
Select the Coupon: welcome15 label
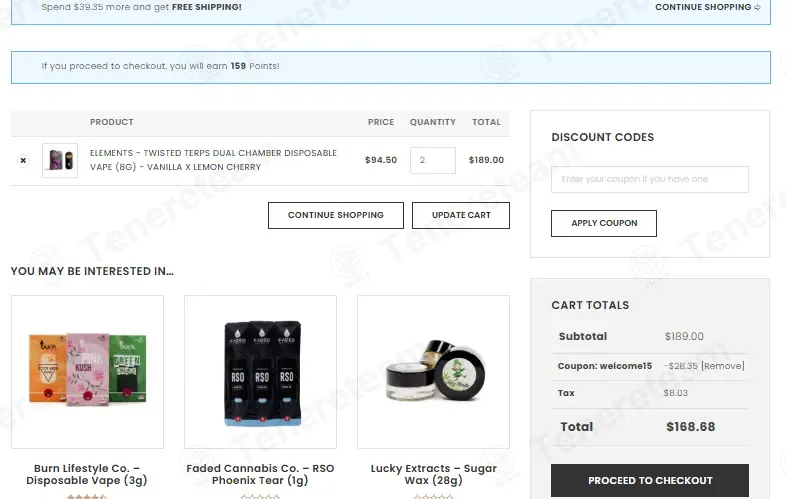pos(605,366)
